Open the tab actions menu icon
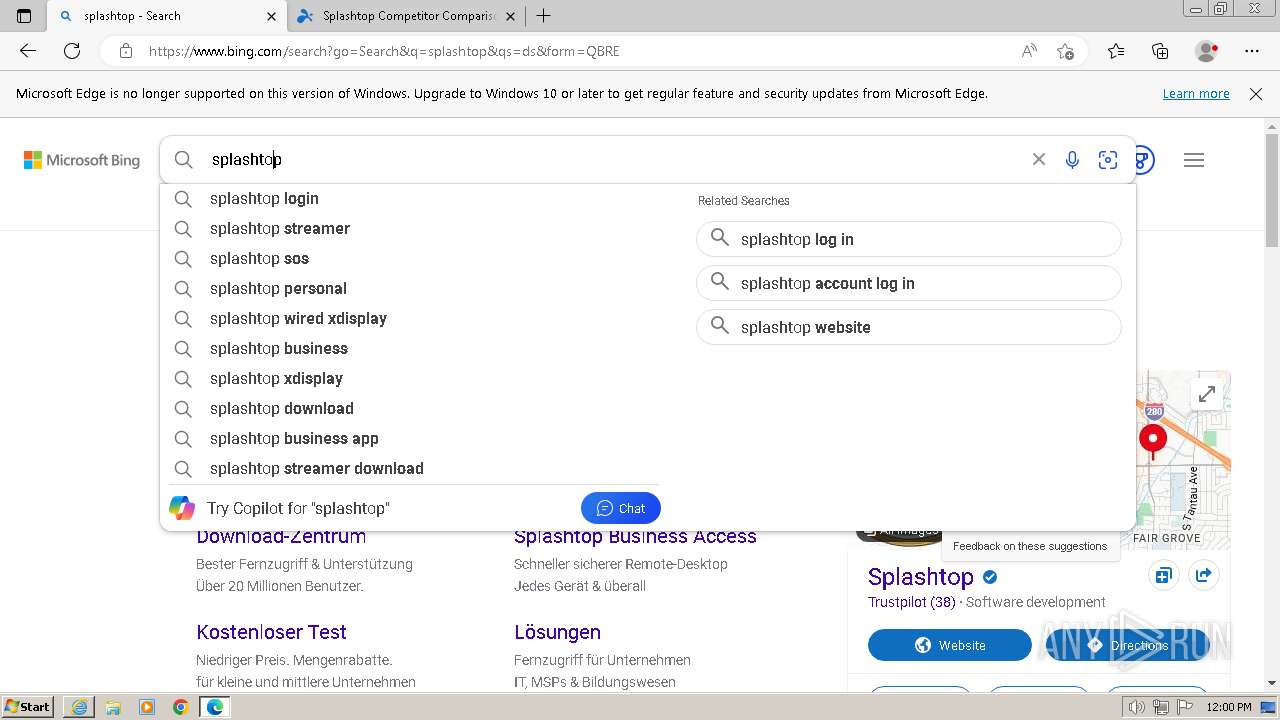1280x720 pixels. click(24, 16)
